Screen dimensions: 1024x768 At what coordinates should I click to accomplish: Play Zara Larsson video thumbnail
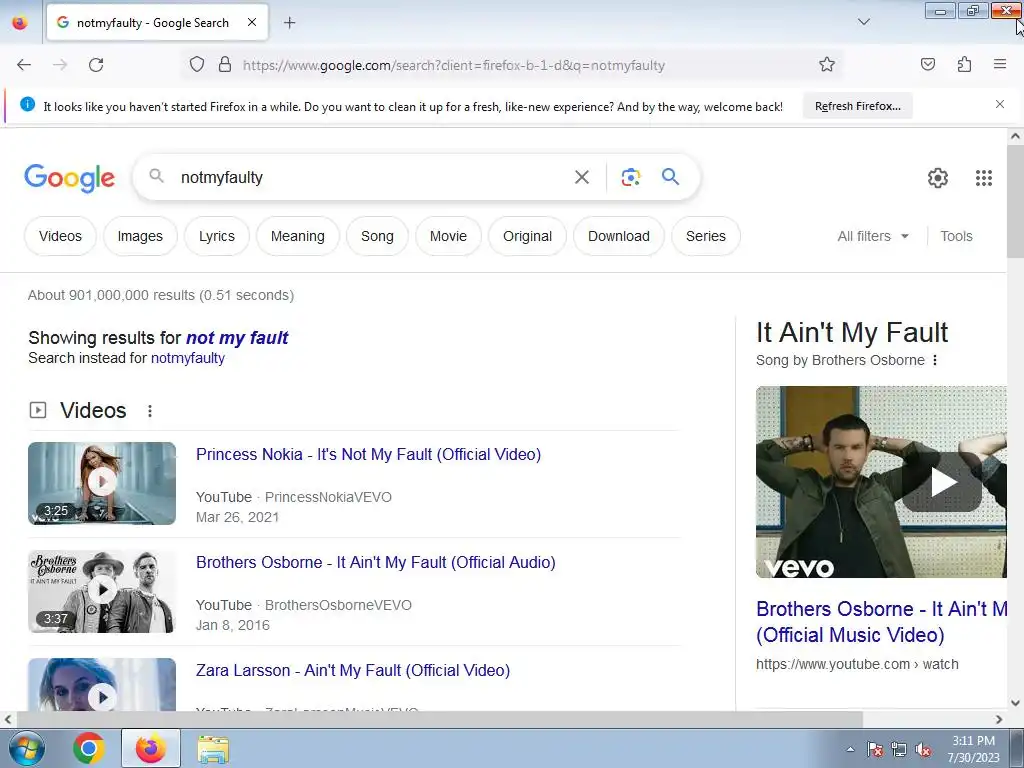tap(102, 684)
